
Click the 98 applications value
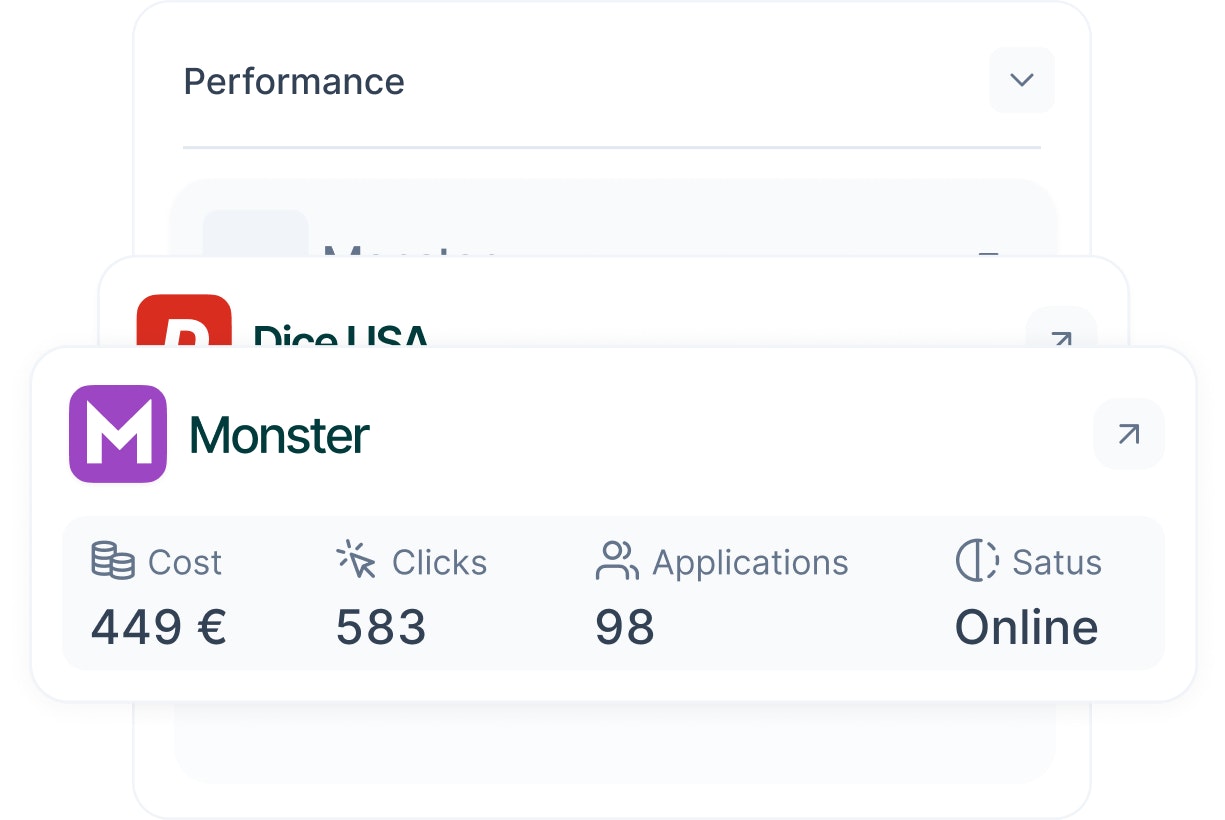point(625,628)
